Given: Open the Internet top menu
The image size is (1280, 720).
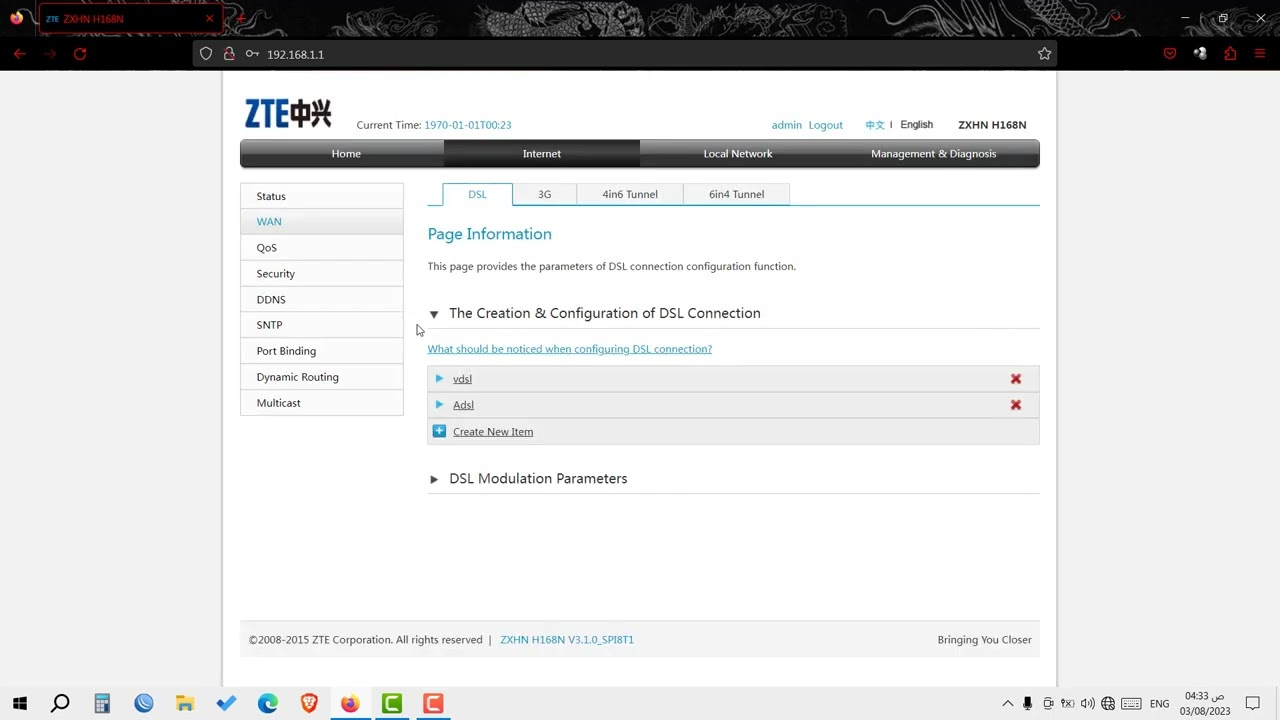Looking at the screenshot, I should (542, 154).
